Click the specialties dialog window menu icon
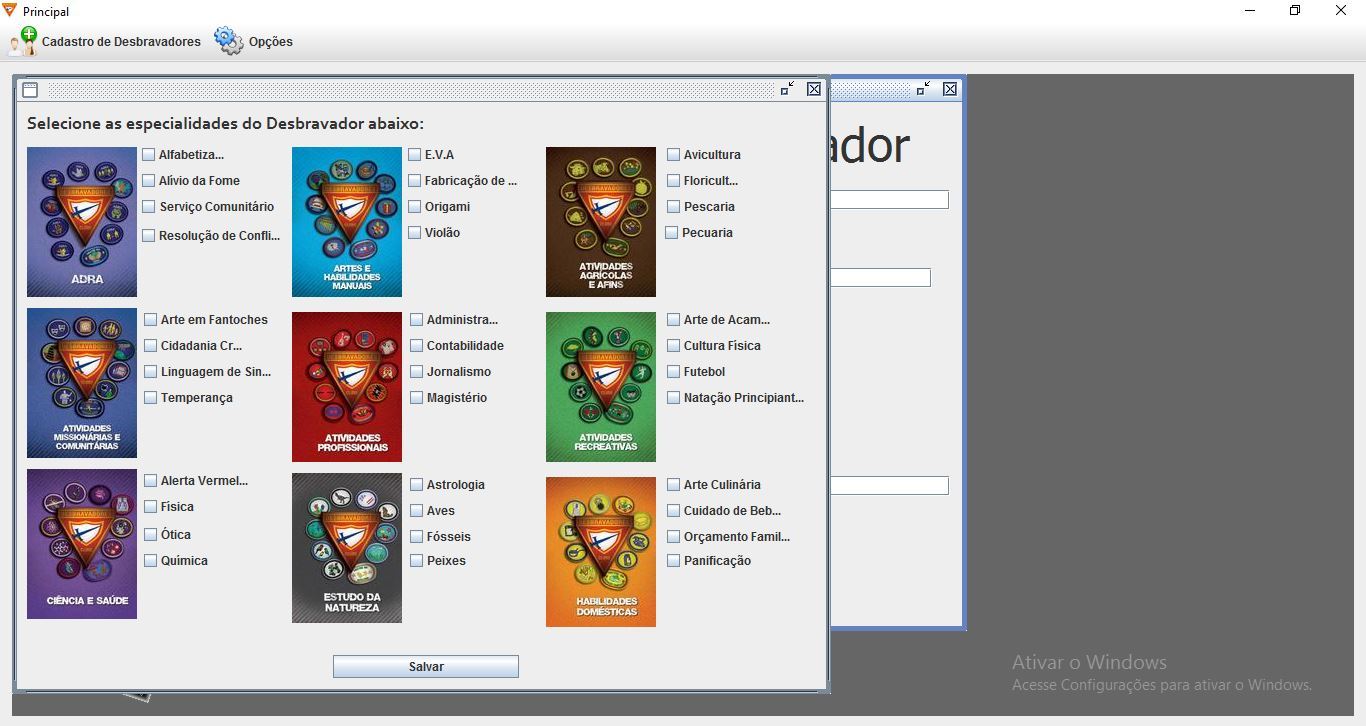The image size is (1366, 726). 30,89
